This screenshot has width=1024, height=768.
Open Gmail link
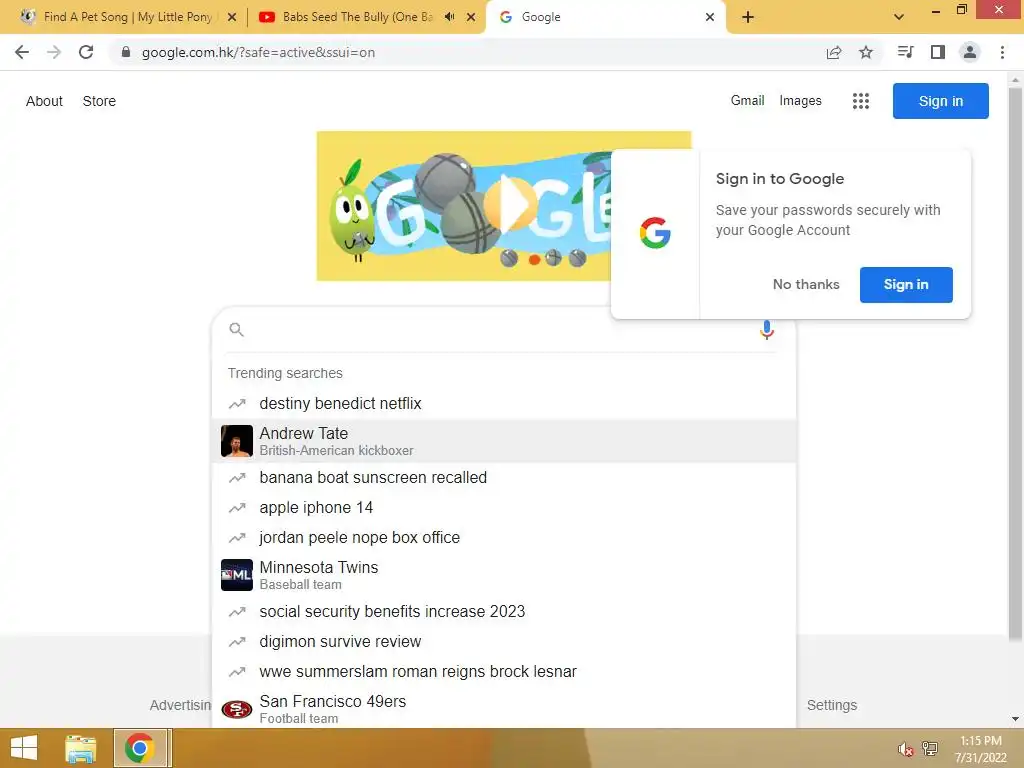click(x=747, y=101)
